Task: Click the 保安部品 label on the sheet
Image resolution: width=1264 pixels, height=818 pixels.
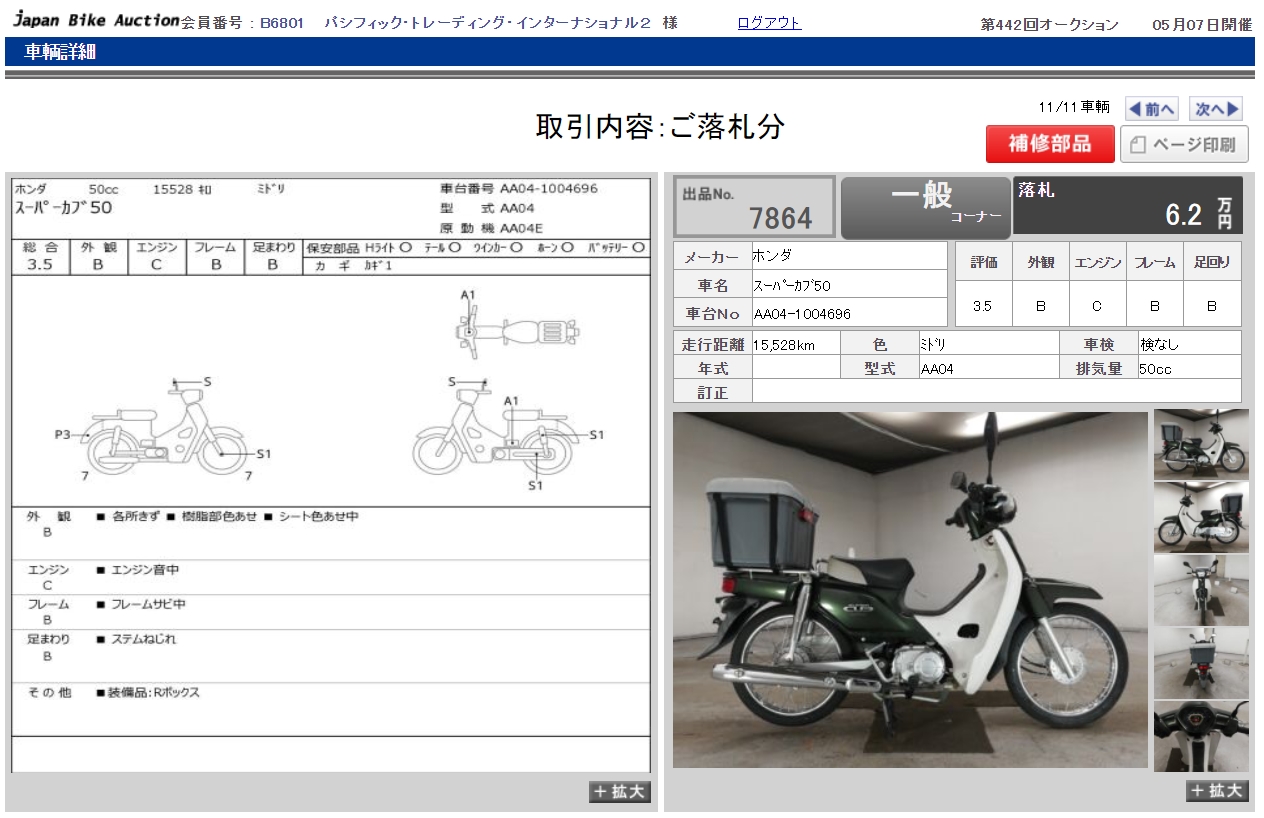Action: pyautogui.click(x=333, y=247)
